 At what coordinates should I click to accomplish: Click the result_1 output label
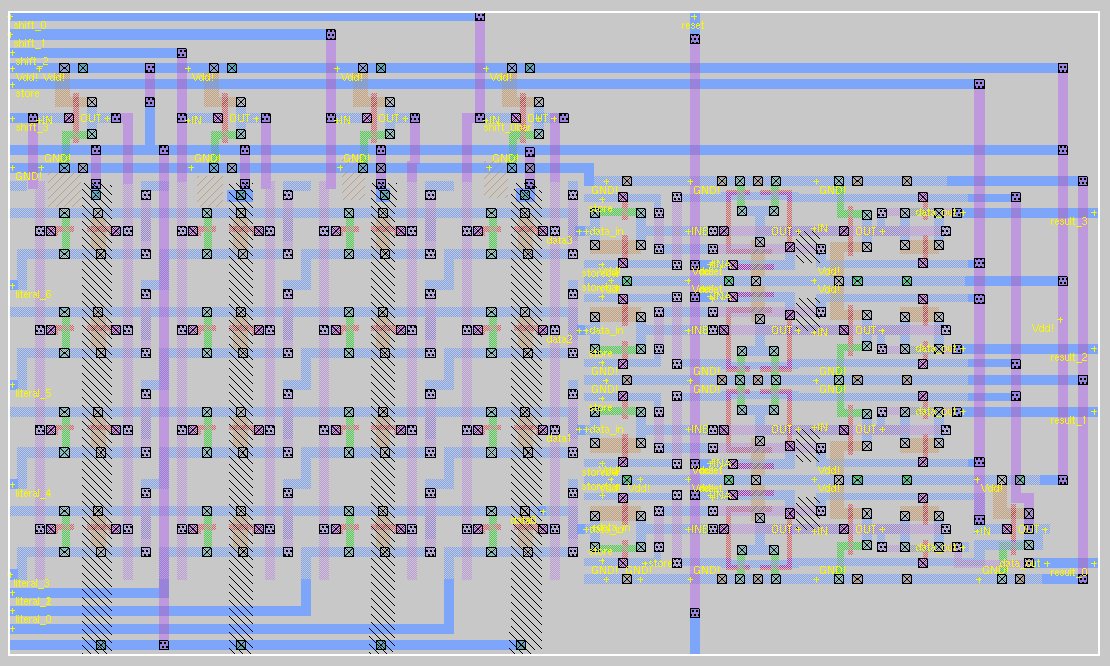[x=1068, y=420]
